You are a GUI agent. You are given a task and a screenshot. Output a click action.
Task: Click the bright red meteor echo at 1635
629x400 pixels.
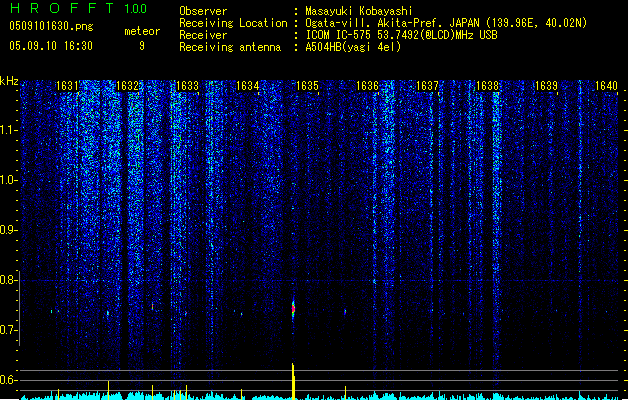click(x=293, y=309)
